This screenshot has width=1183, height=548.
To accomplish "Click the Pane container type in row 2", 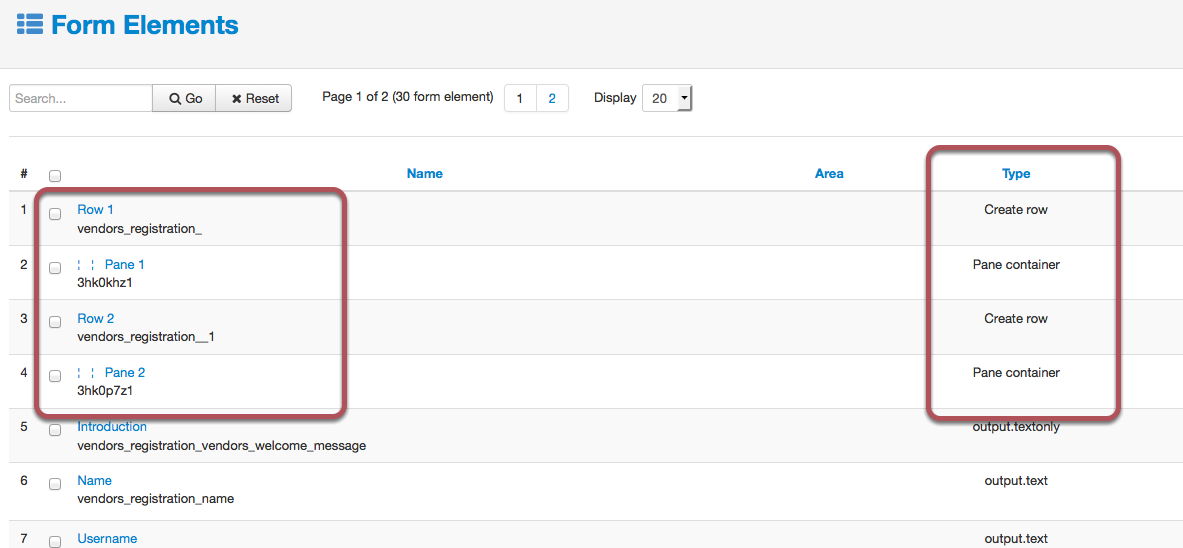I will (1016, 265).
